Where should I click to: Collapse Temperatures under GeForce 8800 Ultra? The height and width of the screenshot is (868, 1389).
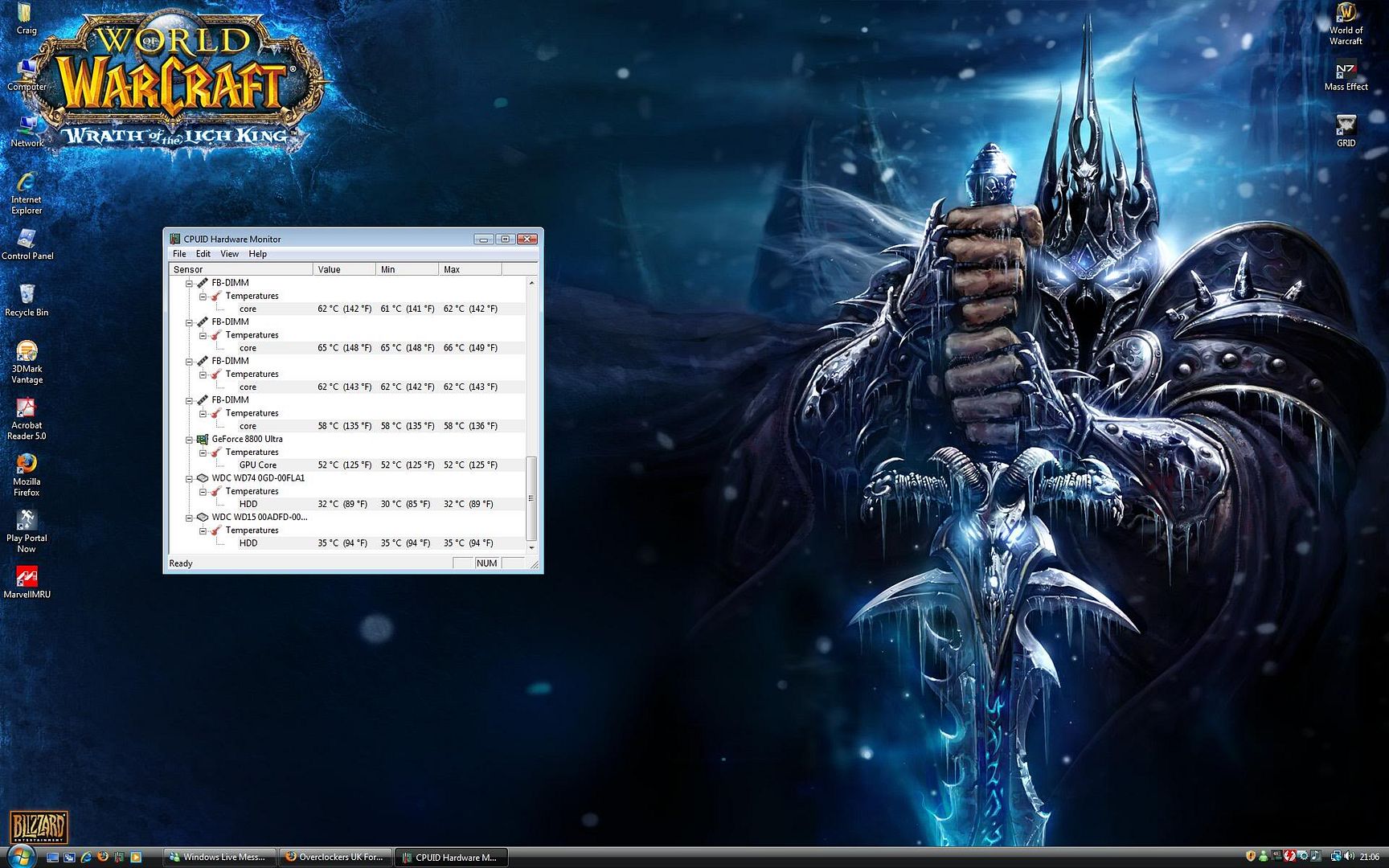pos(203,452)
